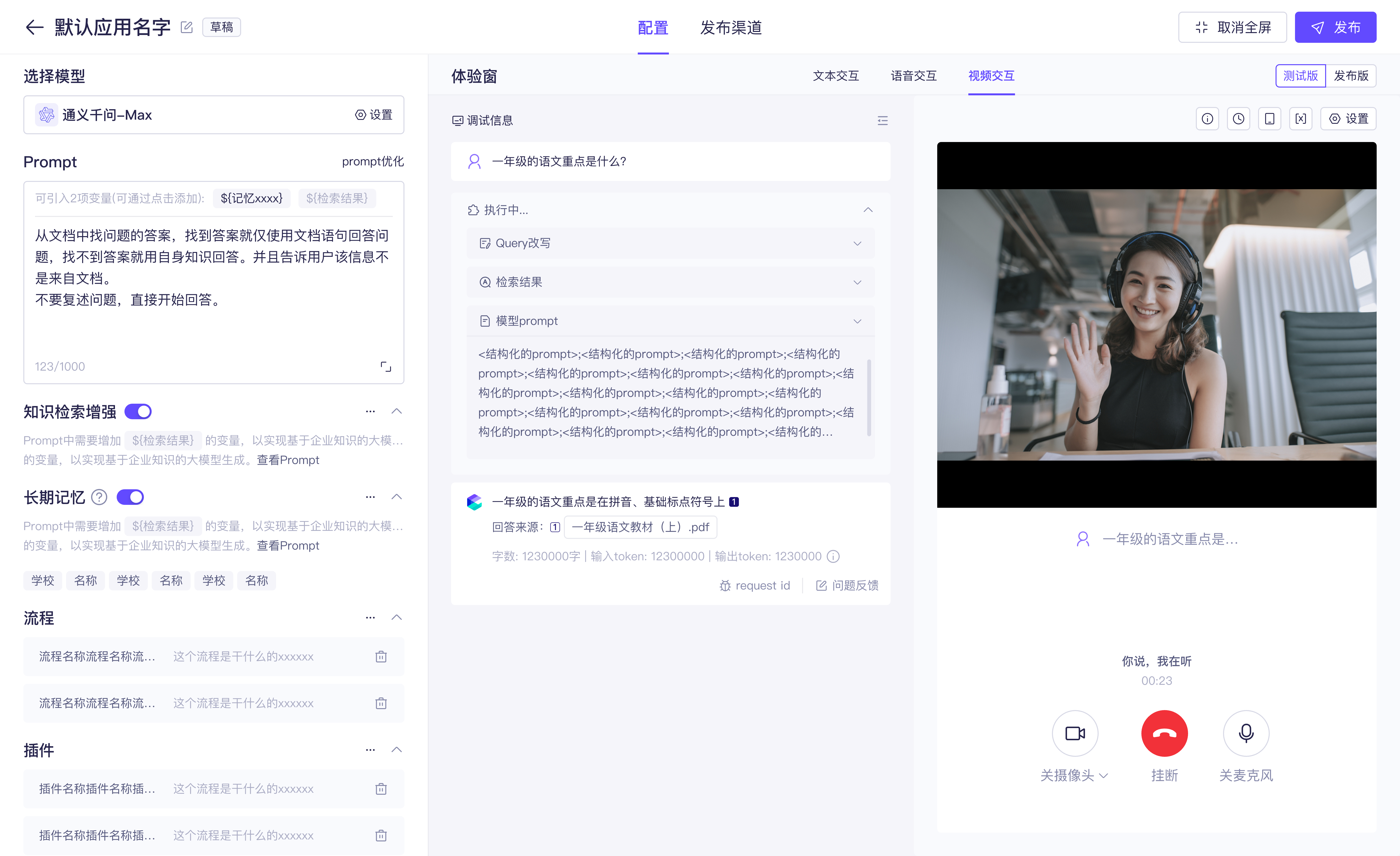
Task: Click the info icon above the video panel
Action: [x=1207, y=118]
